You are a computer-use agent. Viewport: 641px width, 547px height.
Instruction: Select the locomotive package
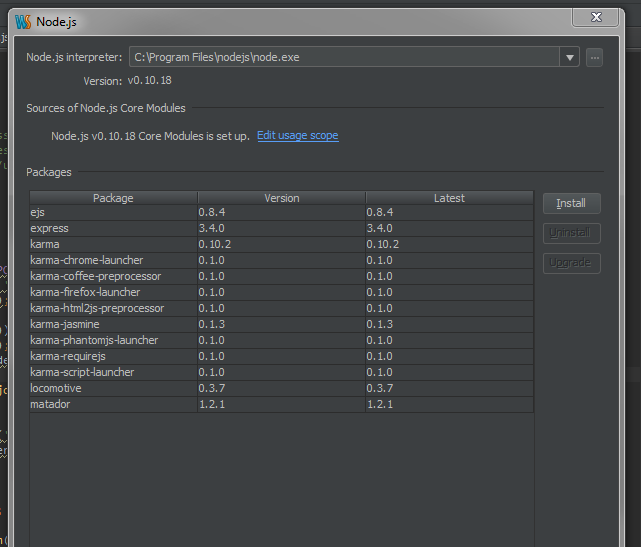point(56,388)
